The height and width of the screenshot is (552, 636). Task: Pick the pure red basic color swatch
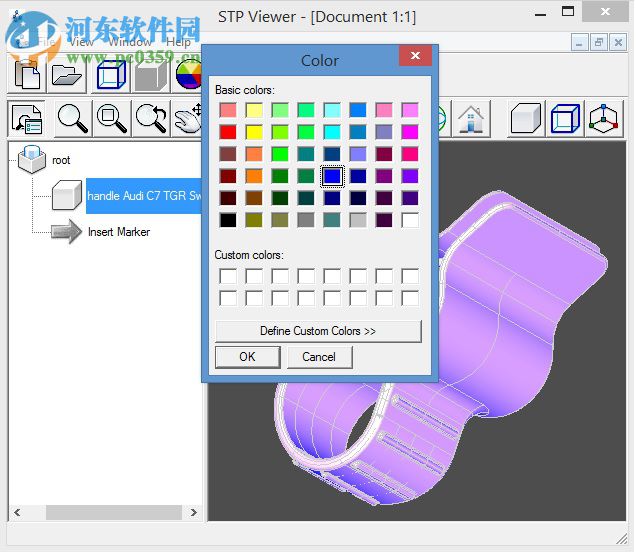(x=228, y=132)
